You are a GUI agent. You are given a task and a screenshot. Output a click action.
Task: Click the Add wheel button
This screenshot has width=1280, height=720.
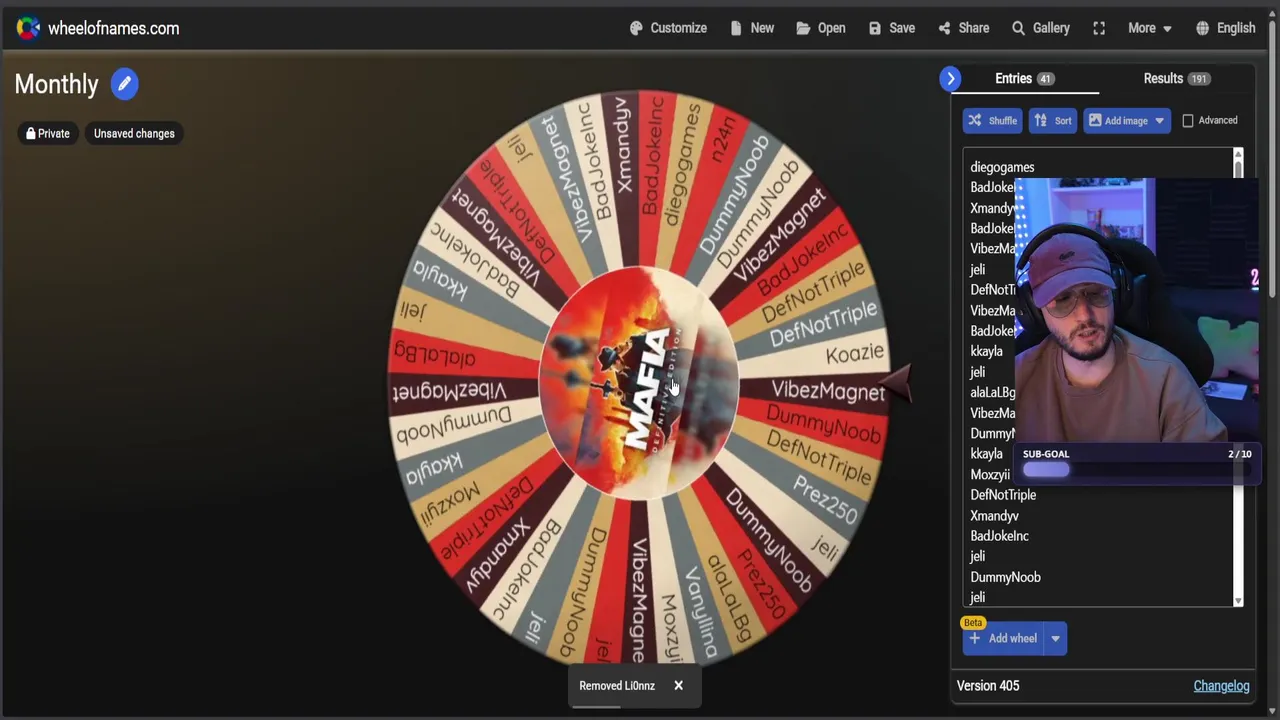(1003, 638)
